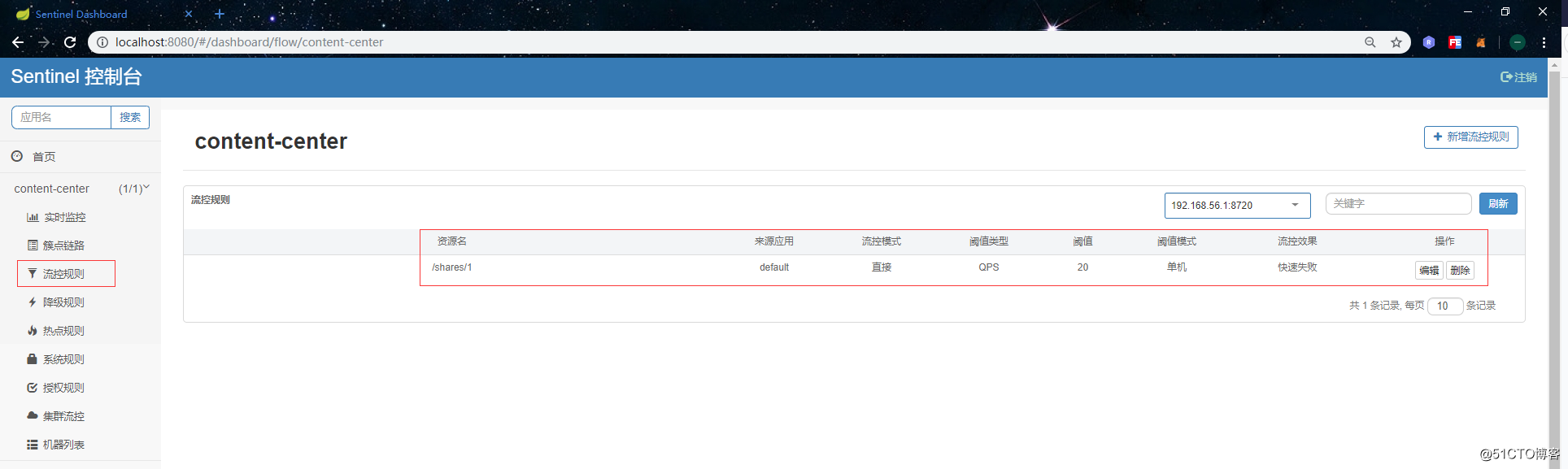Screen dimensions: 1568x469
Task: Bookmark this page with the star icon
Action: pyautogui.click(x=1396, y=42)
